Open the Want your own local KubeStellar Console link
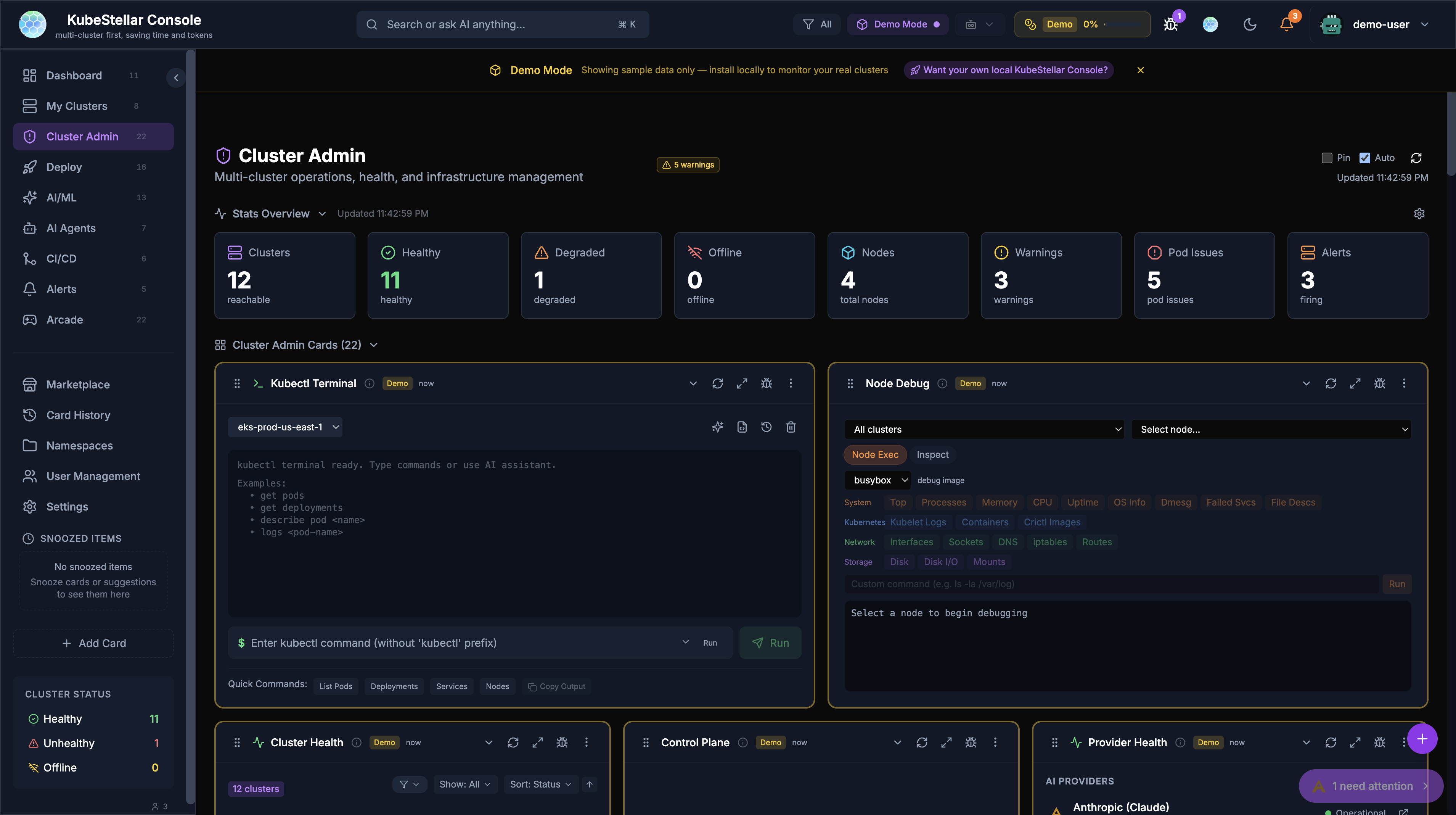Screen dimensions: 1456x815 point(1008,70)
